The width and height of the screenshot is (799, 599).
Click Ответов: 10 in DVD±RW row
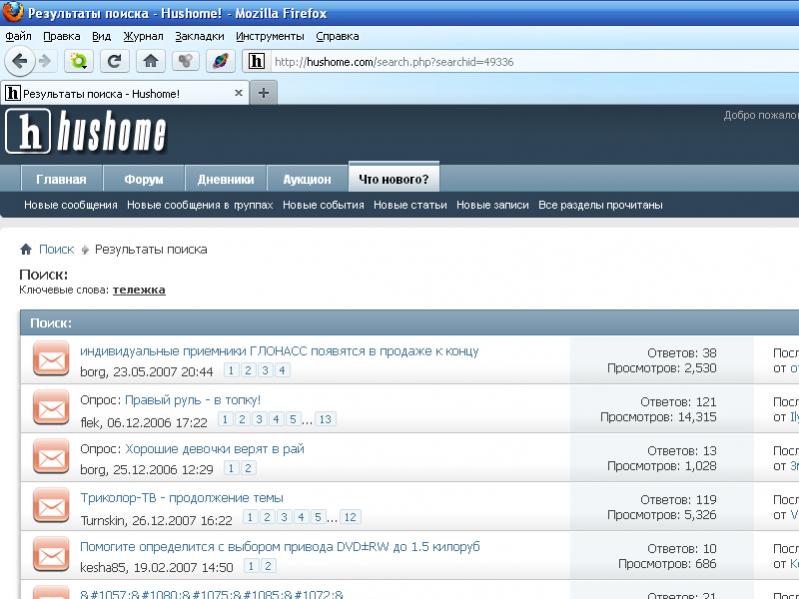(x=682, y=549)
